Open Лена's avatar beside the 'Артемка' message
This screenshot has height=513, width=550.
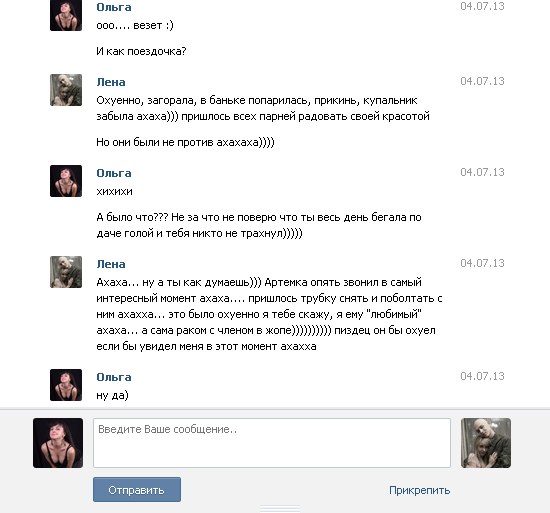(66, 272)
